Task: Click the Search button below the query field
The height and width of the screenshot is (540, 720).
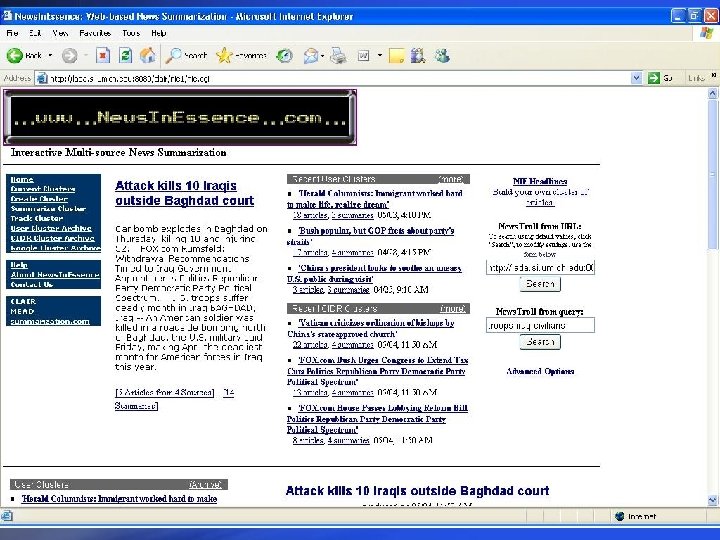Action: pyautogui.click(x=540, y=342)
